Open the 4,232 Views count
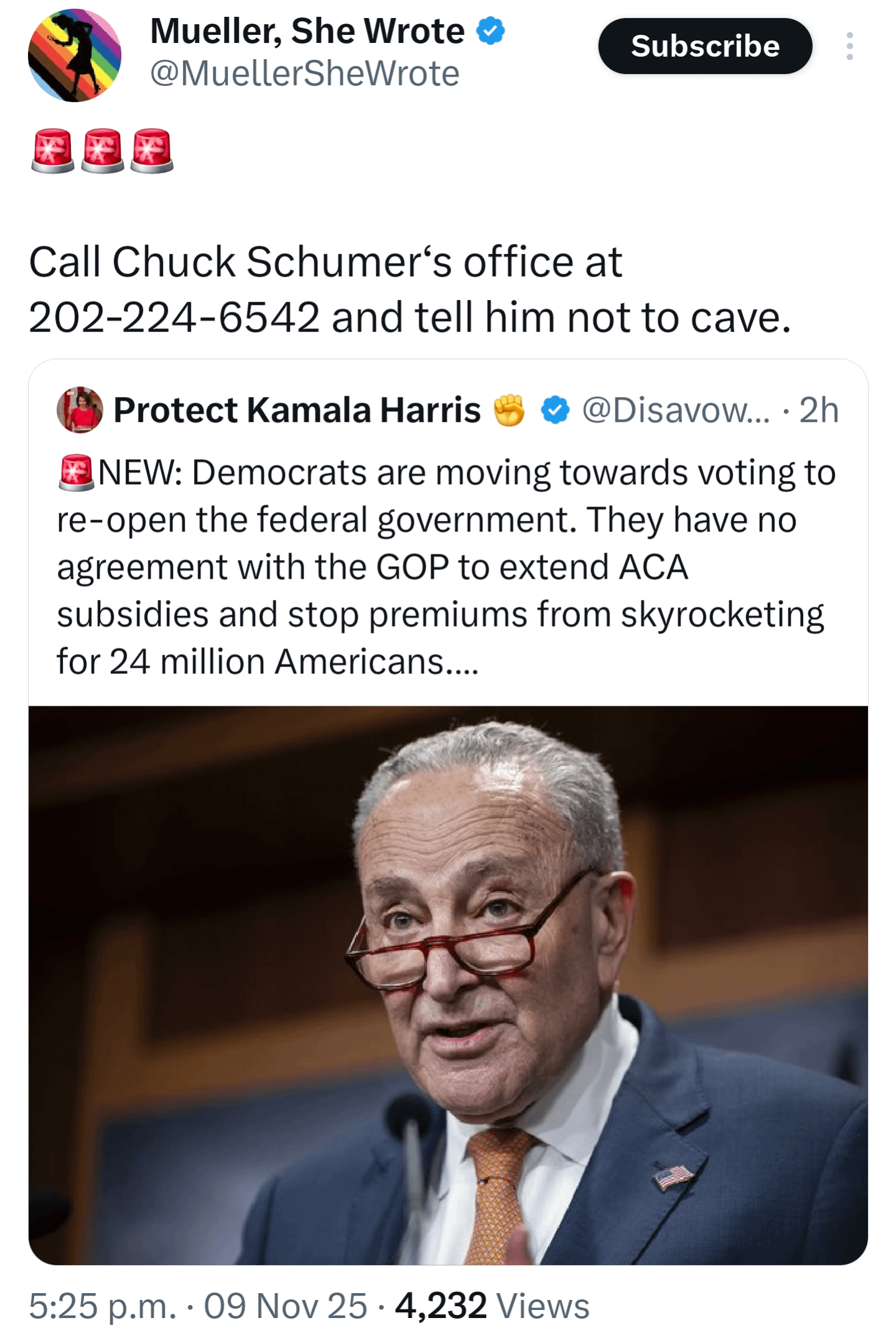896x1328 pixels. (492, 1306)
